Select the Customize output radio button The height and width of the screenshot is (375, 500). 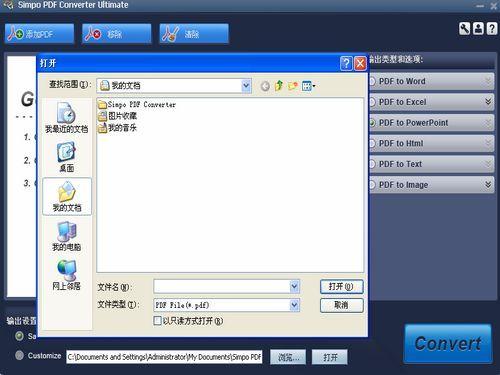[x=19, y=355]
